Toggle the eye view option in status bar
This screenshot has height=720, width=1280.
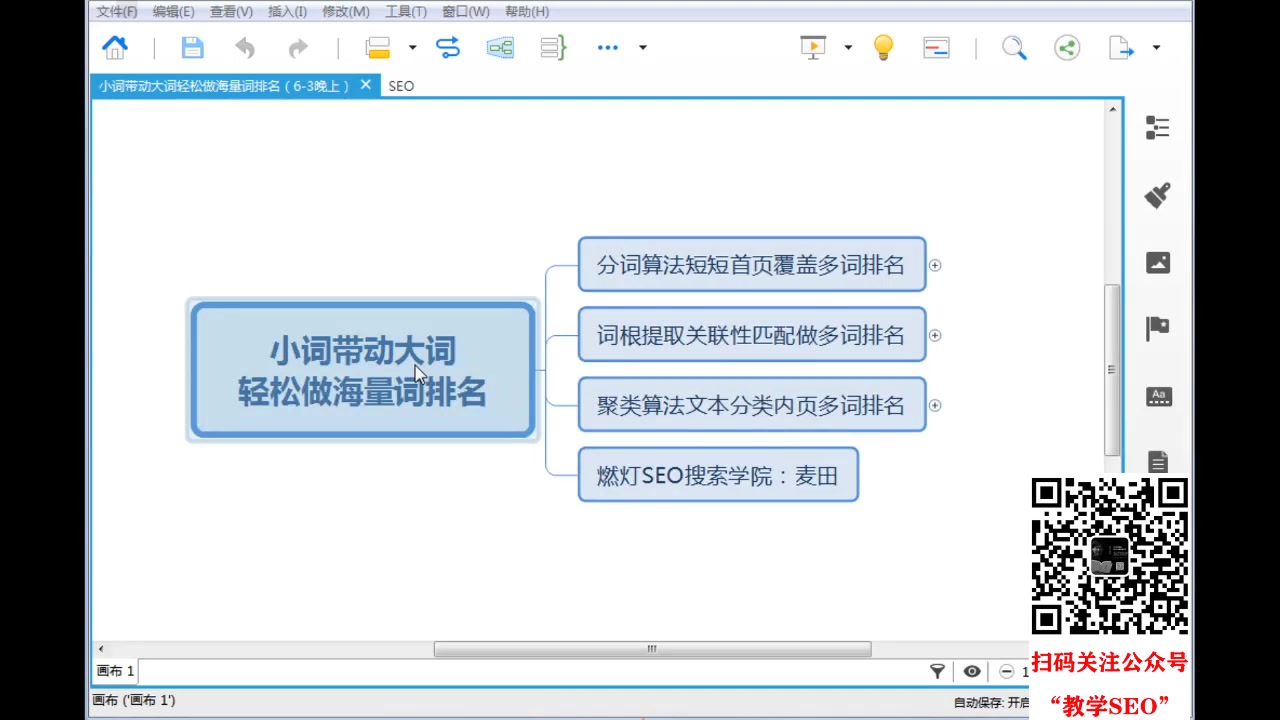click(x=972, y=671)
